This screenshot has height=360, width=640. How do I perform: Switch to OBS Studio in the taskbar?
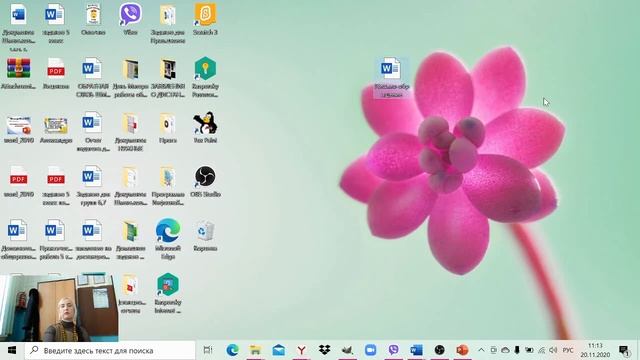click(x=439, y=350)
